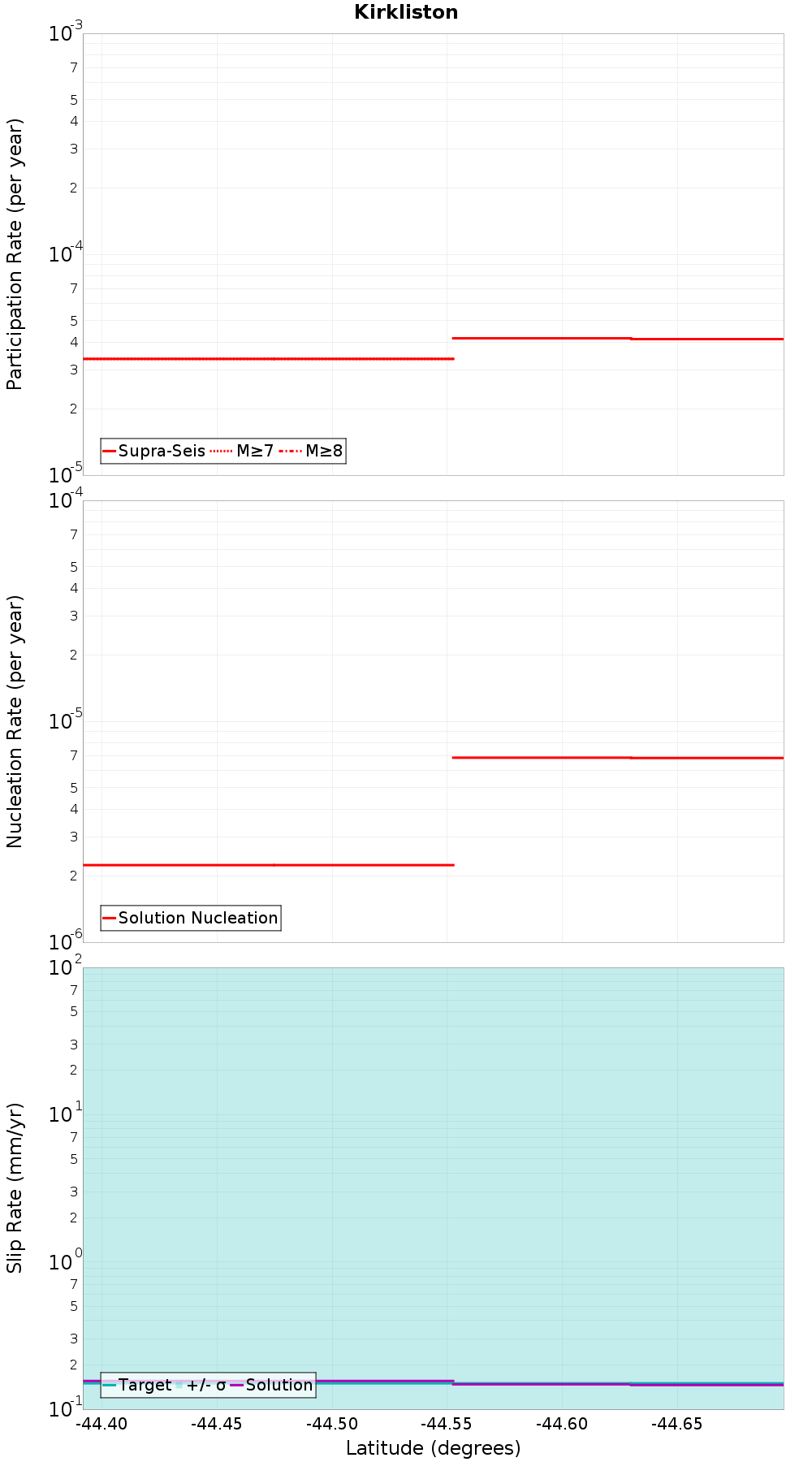Click the M≥8 legend entry
This screenshot has height=1462, width=812.
point(311,451)
